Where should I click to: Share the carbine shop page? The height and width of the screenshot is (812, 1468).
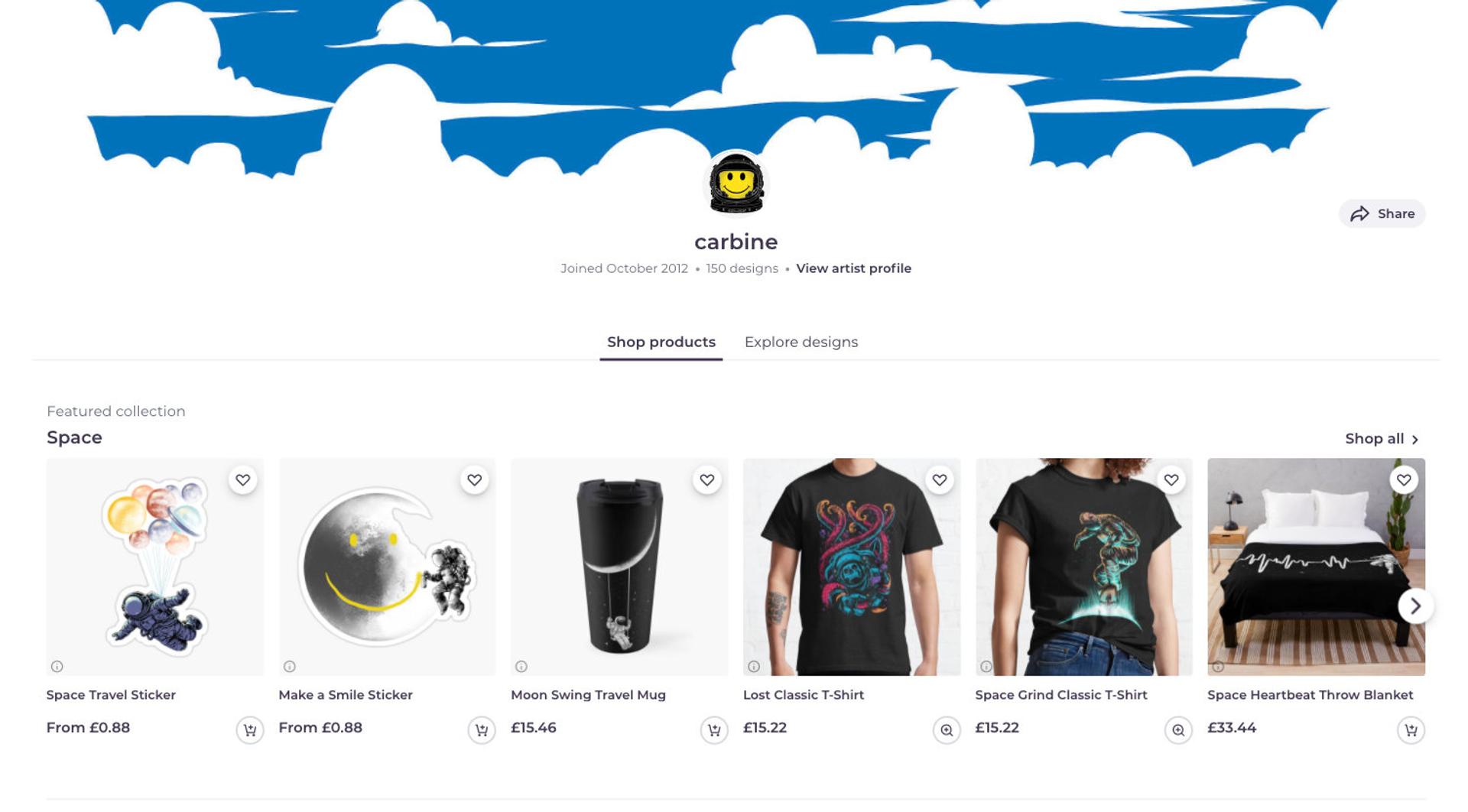pos(1382,214)
